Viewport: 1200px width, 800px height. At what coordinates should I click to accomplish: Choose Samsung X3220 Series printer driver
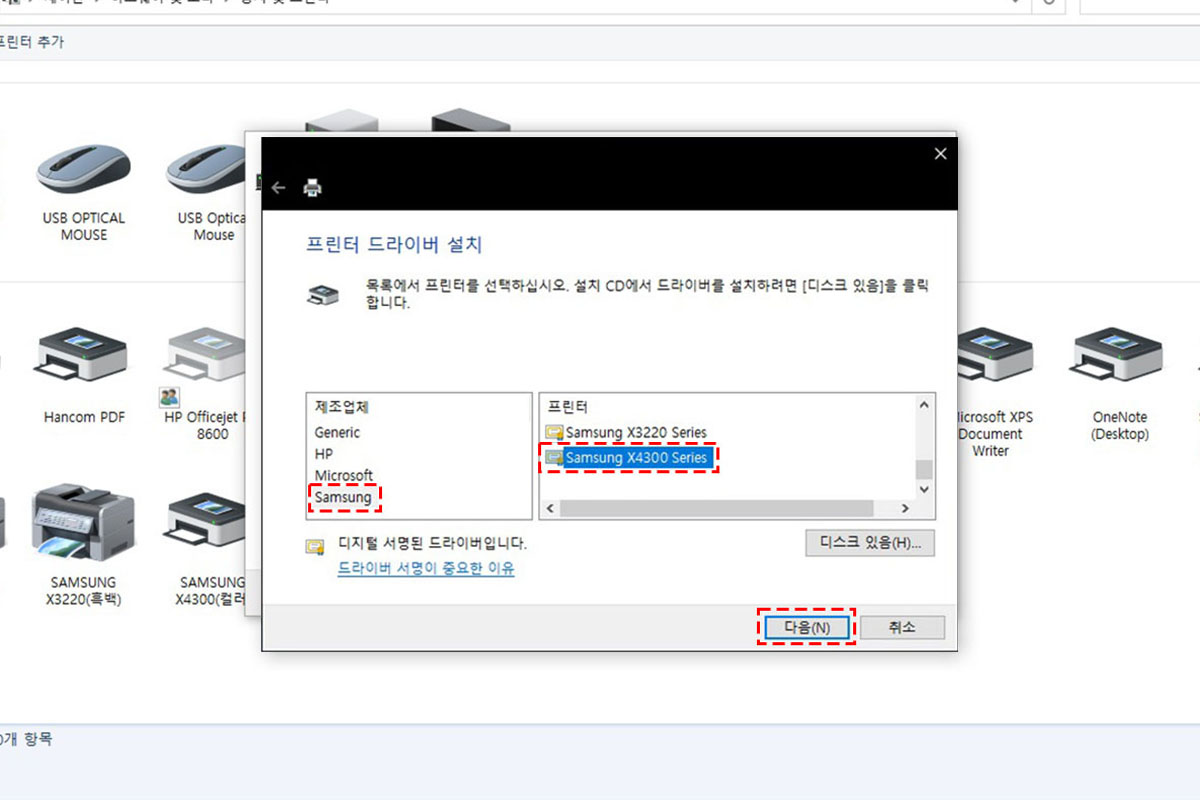[636, 432]
